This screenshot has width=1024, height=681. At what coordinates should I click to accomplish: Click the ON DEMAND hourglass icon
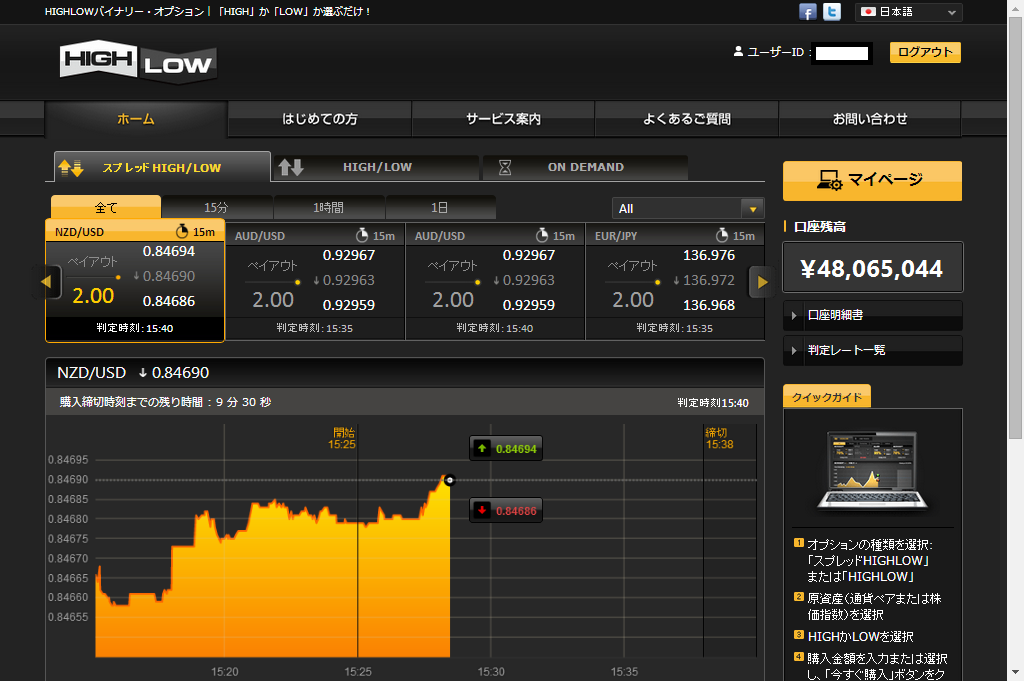pos(505,167)
